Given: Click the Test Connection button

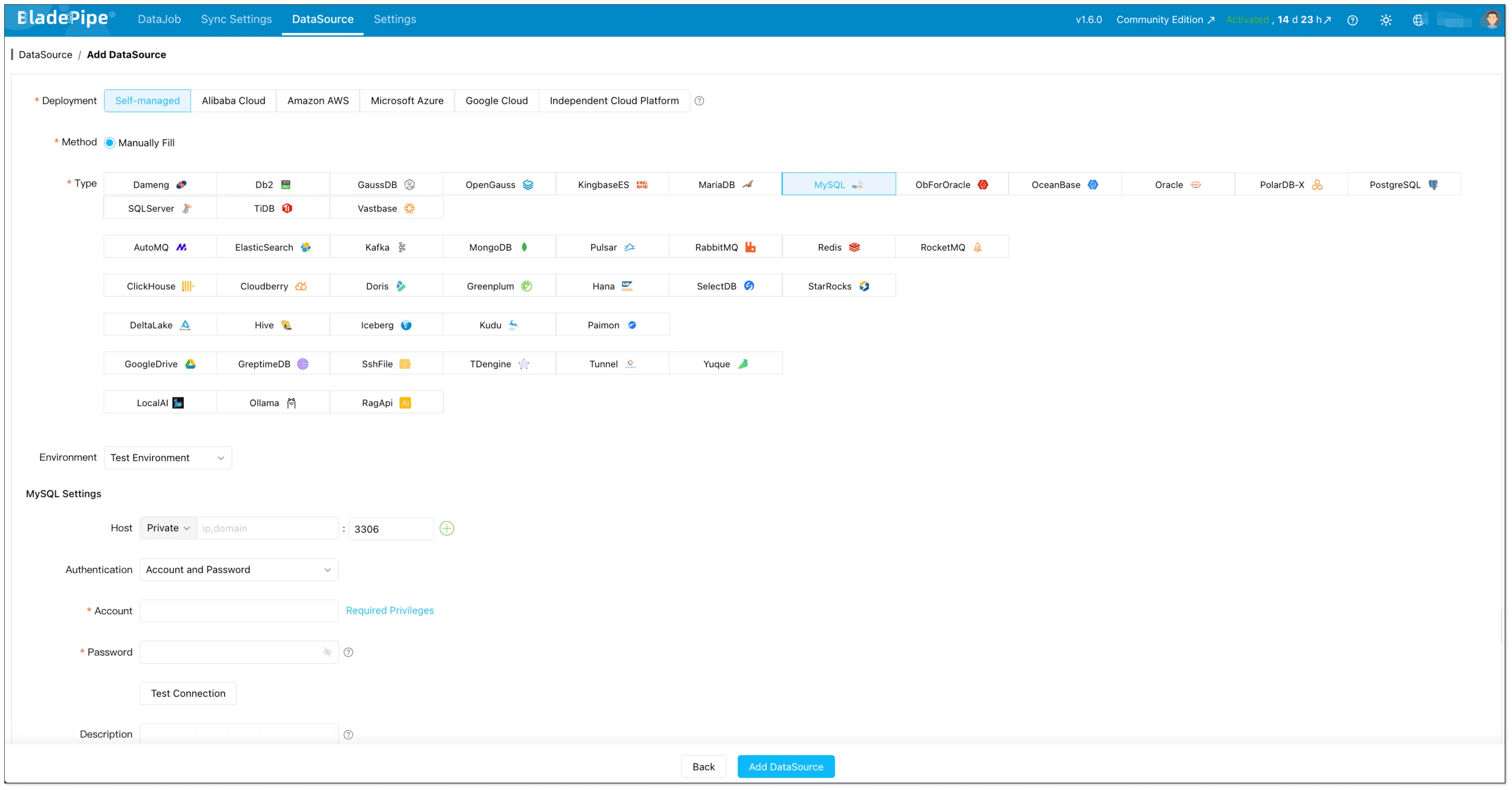Looking at the screenshot, I should tap(188, 693).
